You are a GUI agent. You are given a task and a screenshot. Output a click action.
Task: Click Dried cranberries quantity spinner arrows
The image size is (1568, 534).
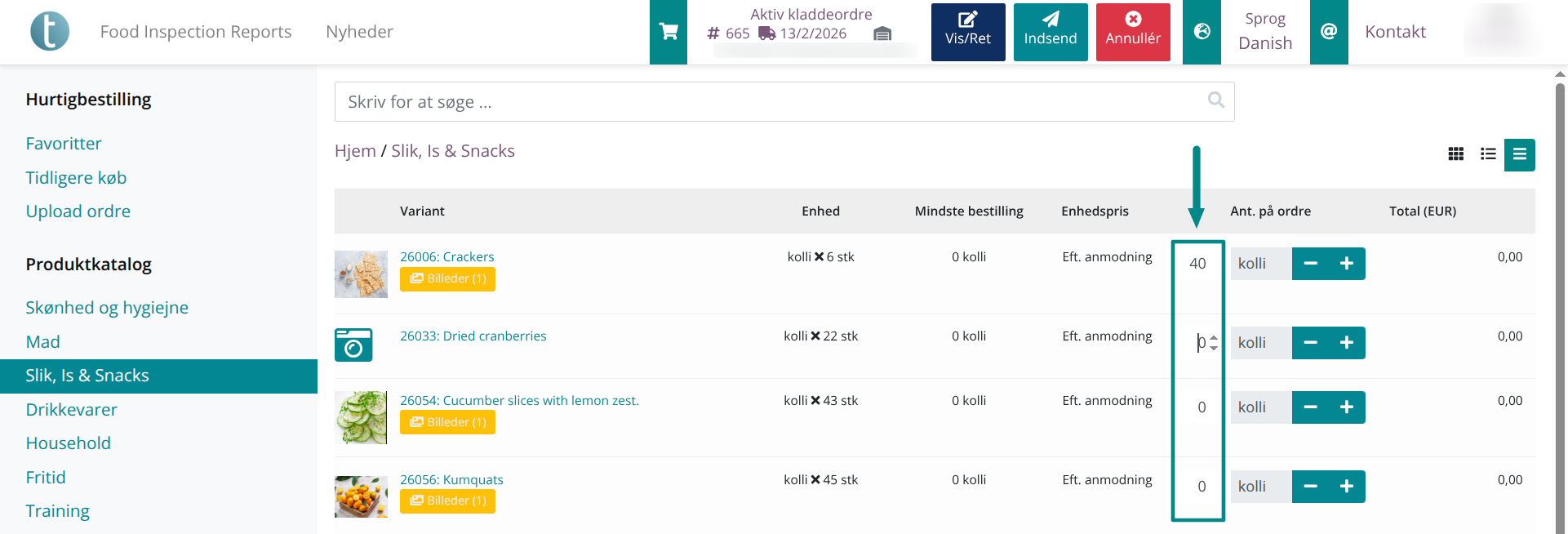point(1214,343)
